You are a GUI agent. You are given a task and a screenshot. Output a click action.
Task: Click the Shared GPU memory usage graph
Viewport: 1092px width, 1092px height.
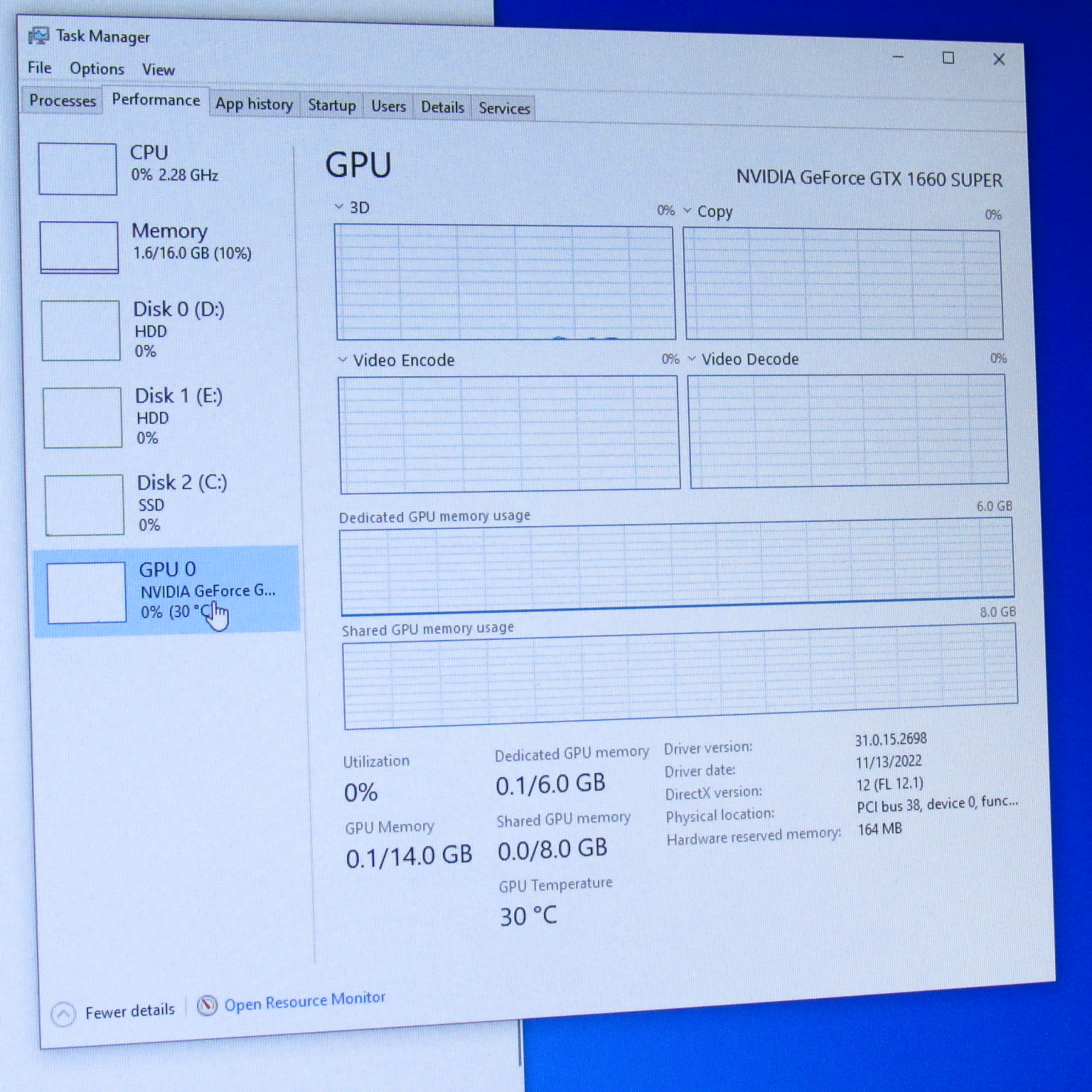pyautogui.click(x=680, y=676)
